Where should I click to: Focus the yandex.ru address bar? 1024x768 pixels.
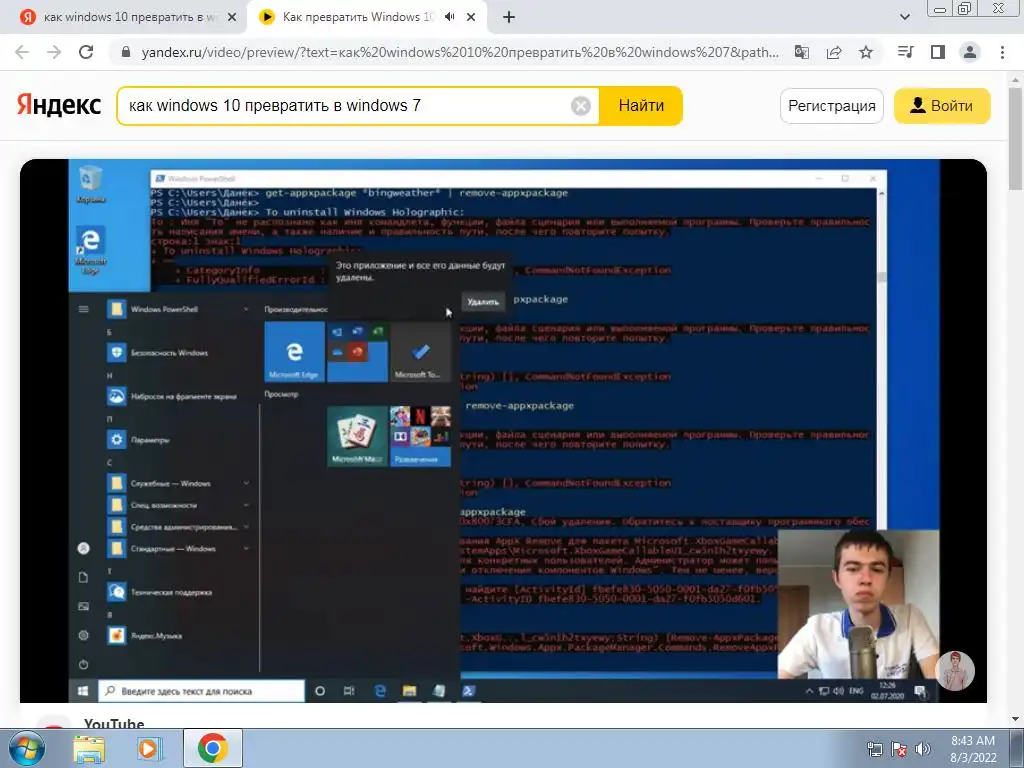(460, 52)
